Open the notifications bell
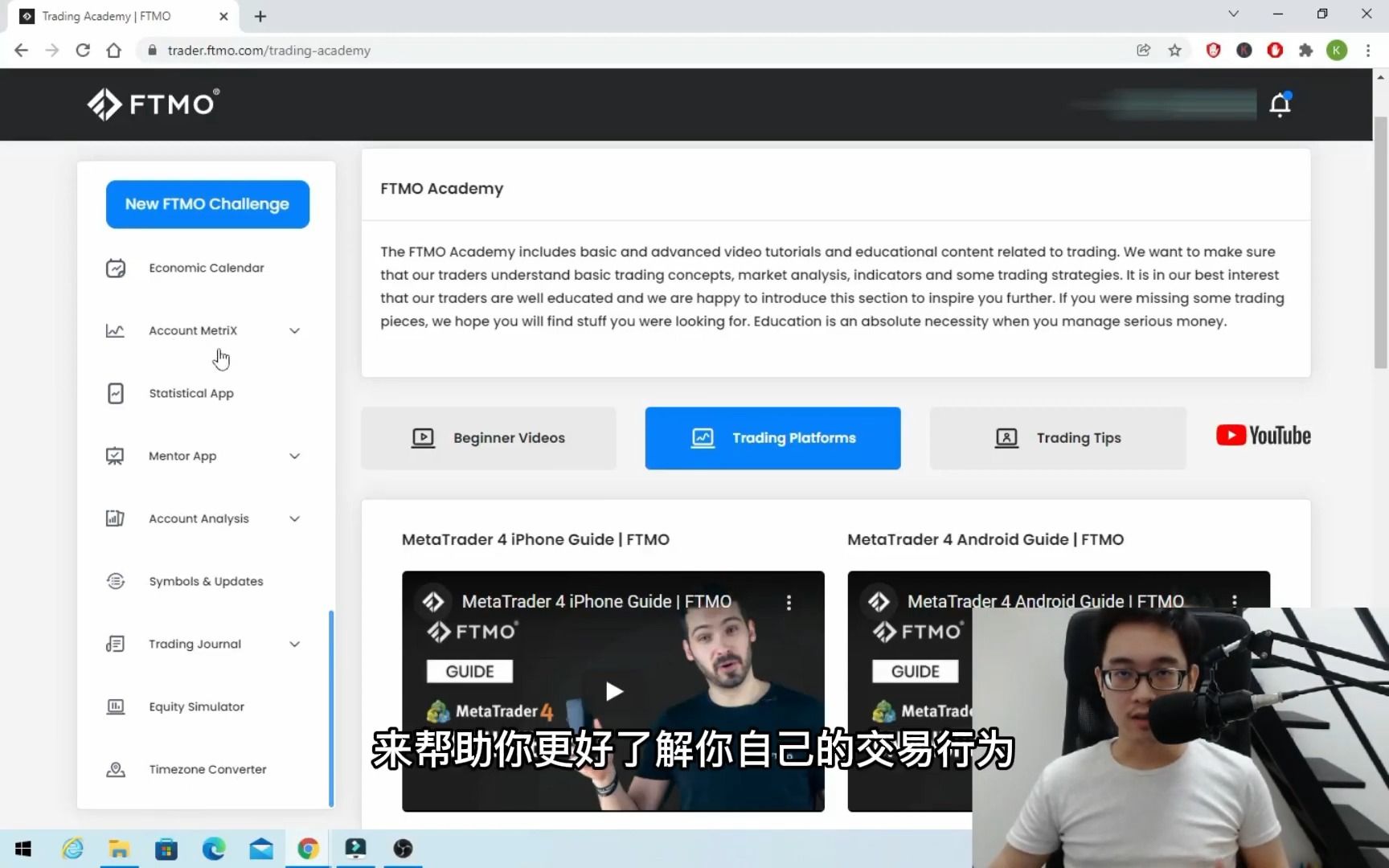1389x868 pixels. point(1280,104)
